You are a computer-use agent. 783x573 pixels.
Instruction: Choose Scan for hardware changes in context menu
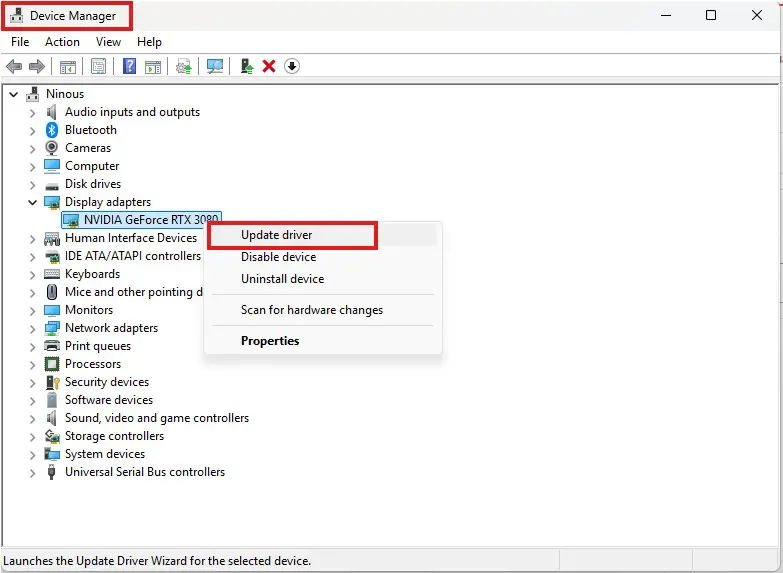click(322, 310)
